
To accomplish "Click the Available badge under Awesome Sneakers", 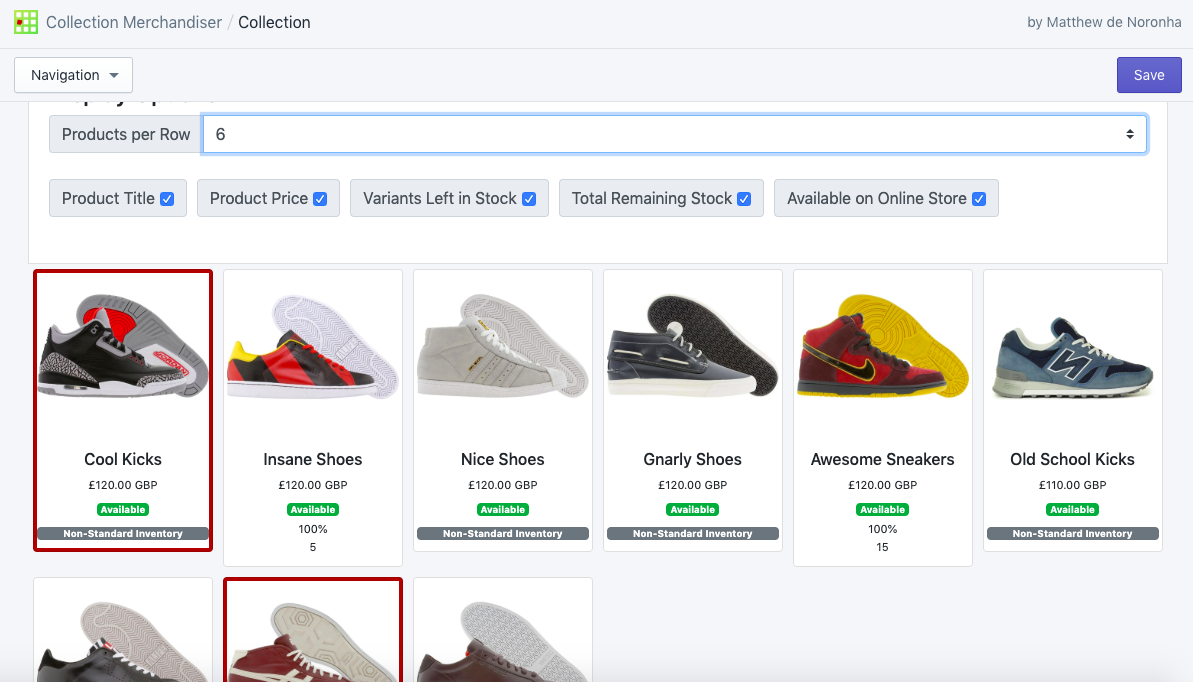I will [x=883, y=509].
